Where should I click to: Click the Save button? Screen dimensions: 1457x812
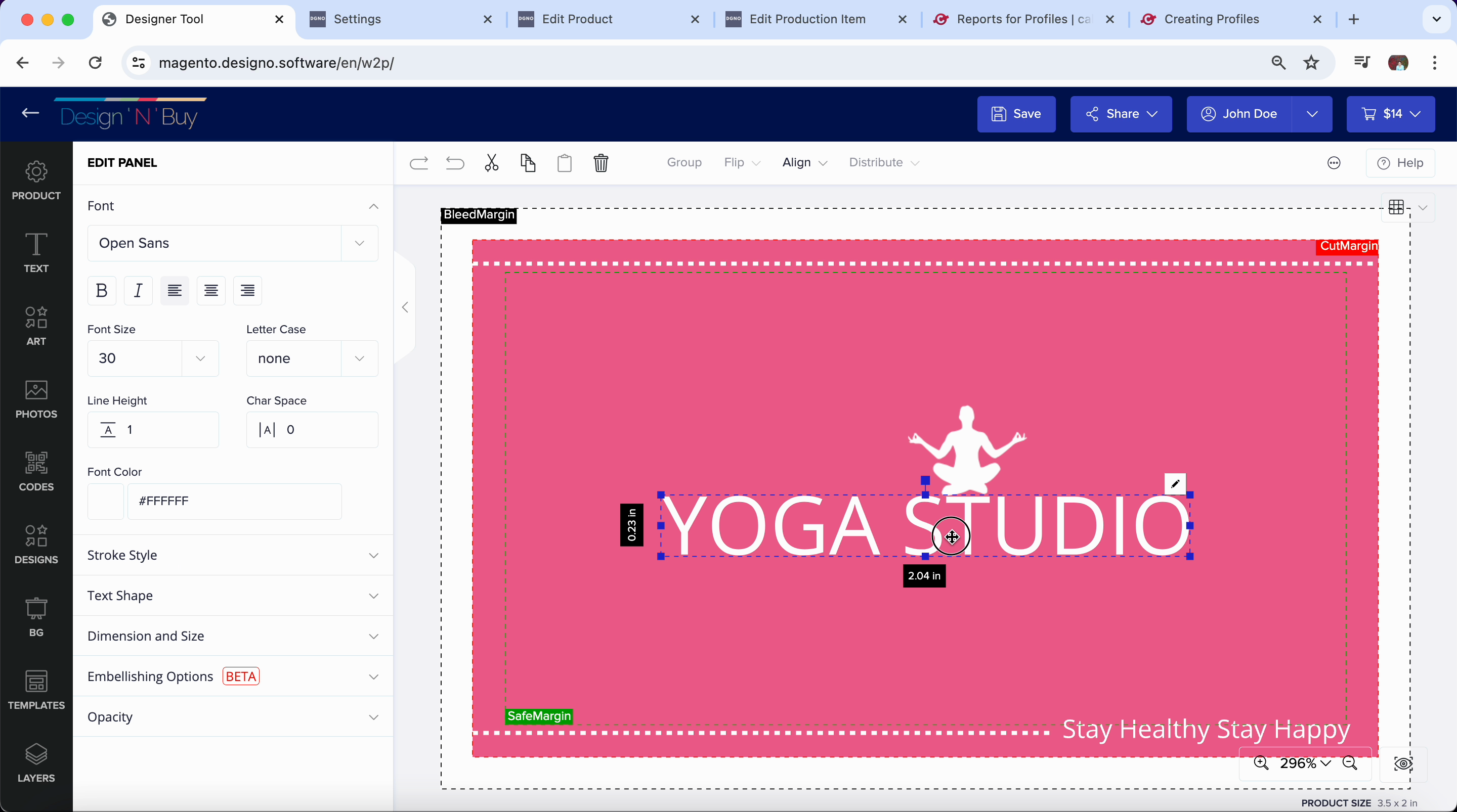(x=1016, y=114)
